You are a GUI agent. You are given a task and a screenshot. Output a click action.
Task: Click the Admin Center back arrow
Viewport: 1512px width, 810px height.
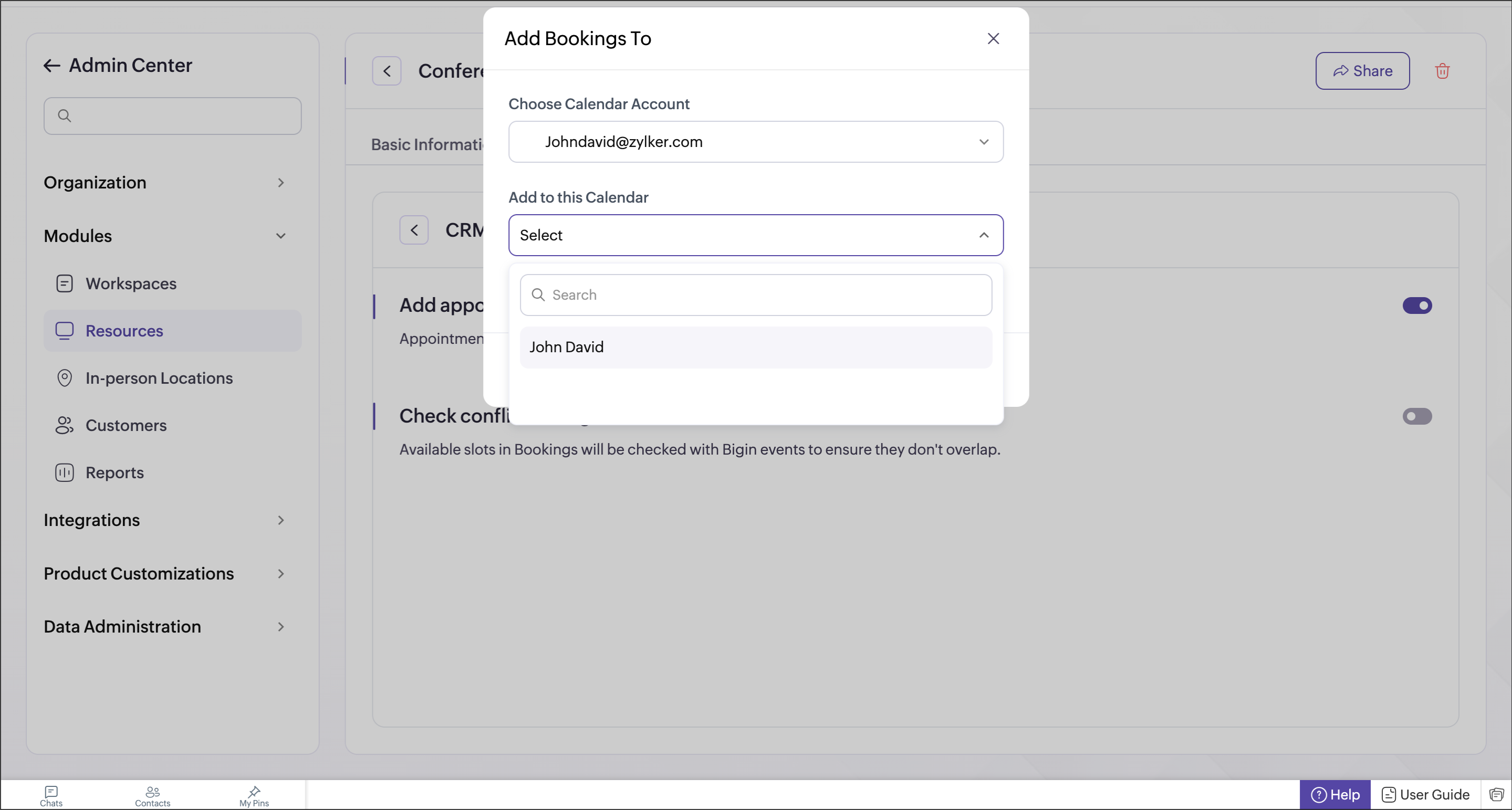pos(51,66)
